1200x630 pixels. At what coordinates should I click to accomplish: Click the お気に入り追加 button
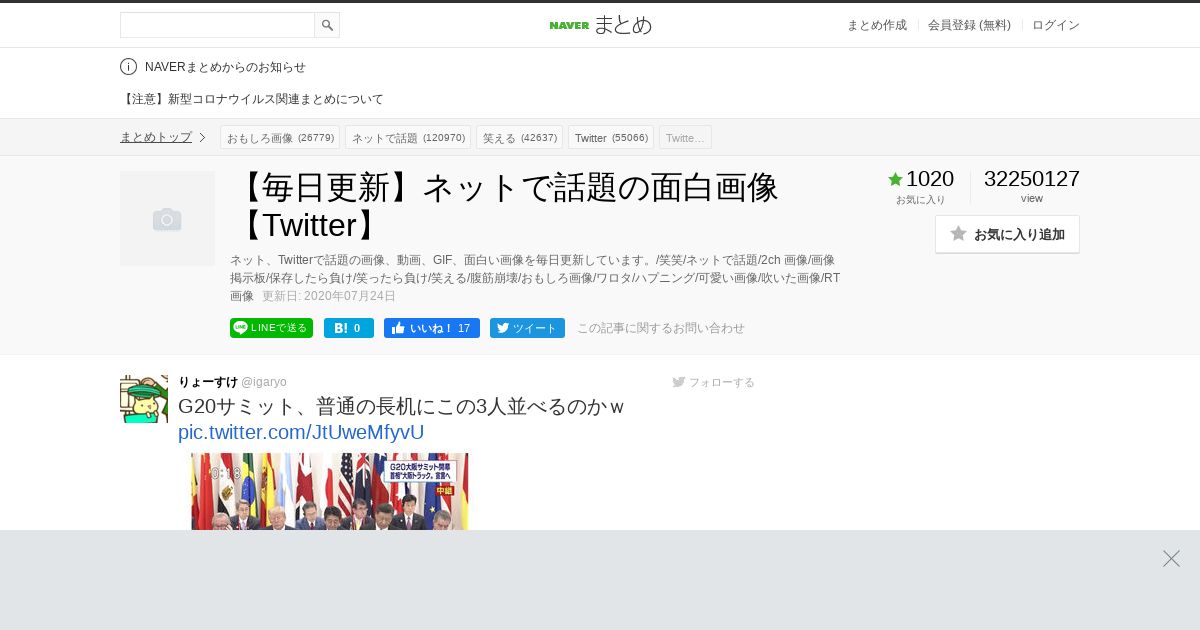point(1007,234)
